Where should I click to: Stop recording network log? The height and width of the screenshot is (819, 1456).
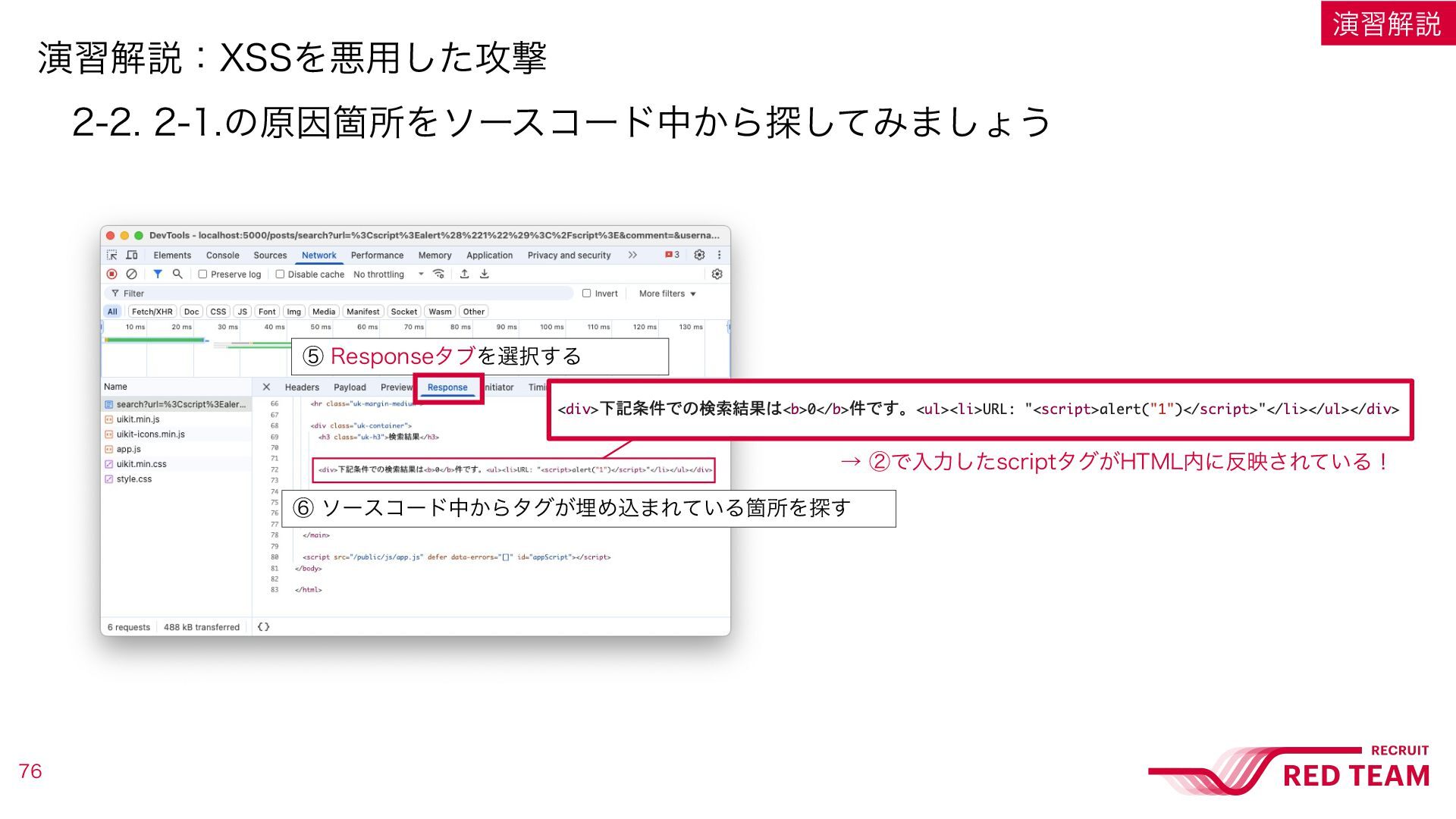coord(112,275)
